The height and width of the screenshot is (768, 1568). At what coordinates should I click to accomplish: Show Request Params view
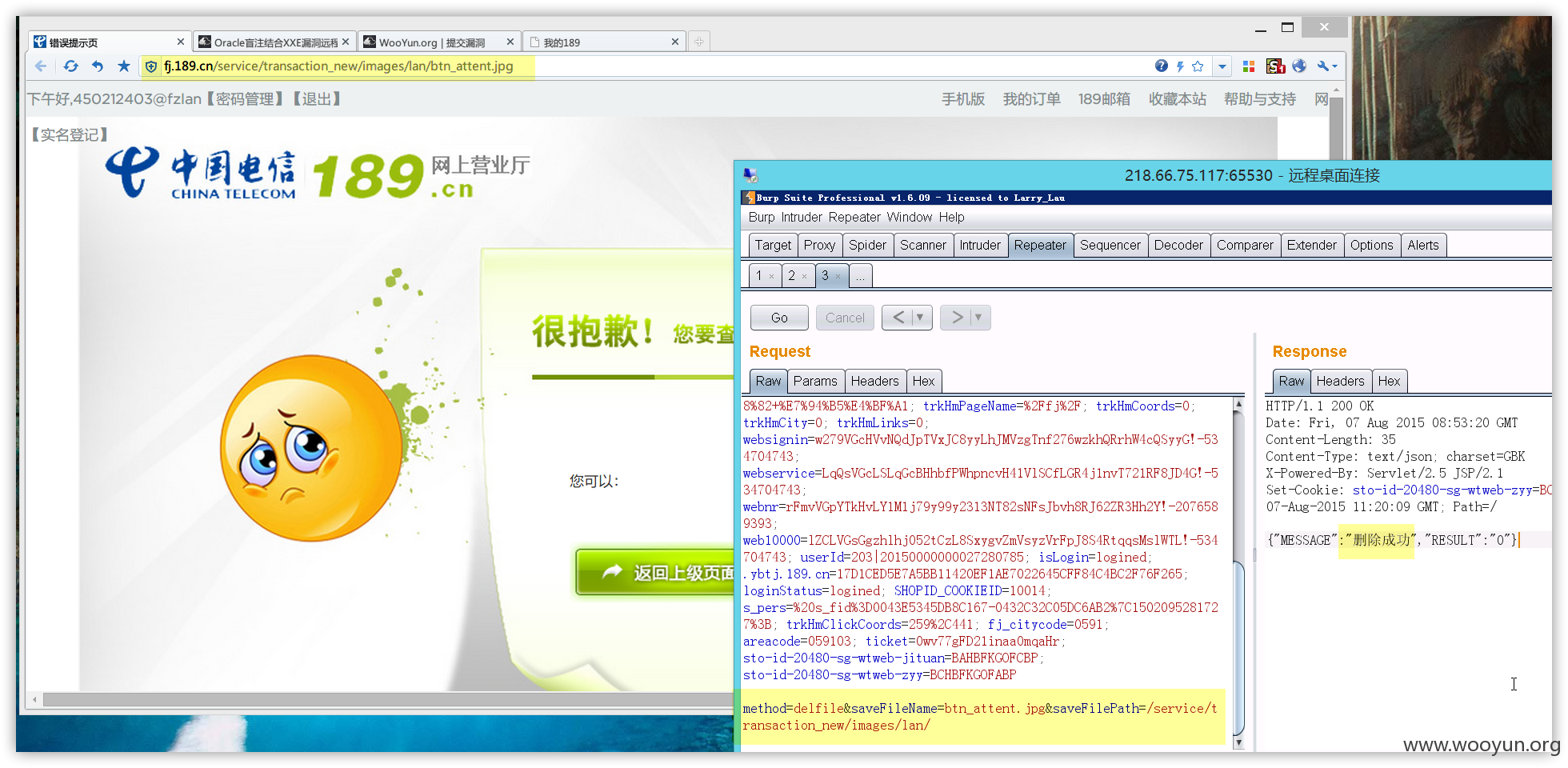pyautogui.click(x=815, y=381)
